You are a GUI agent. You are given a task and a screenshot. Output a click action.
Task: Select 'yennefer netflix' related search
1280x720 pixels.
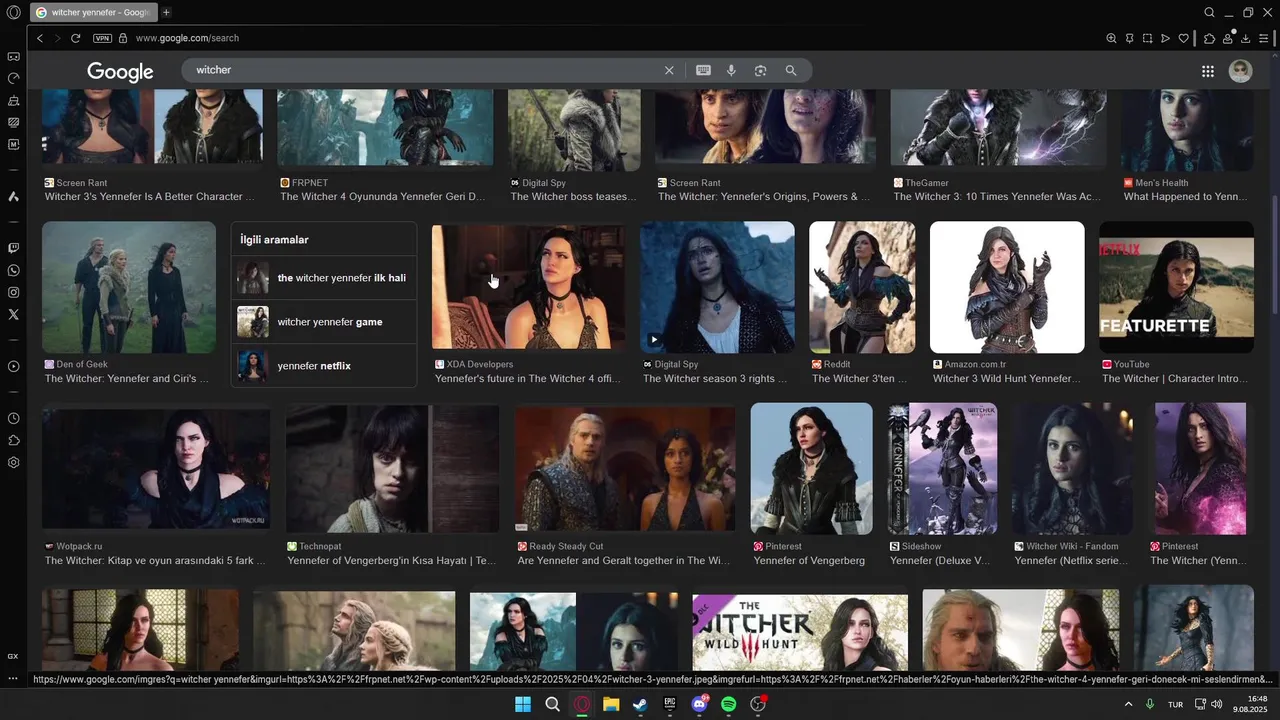324,365
